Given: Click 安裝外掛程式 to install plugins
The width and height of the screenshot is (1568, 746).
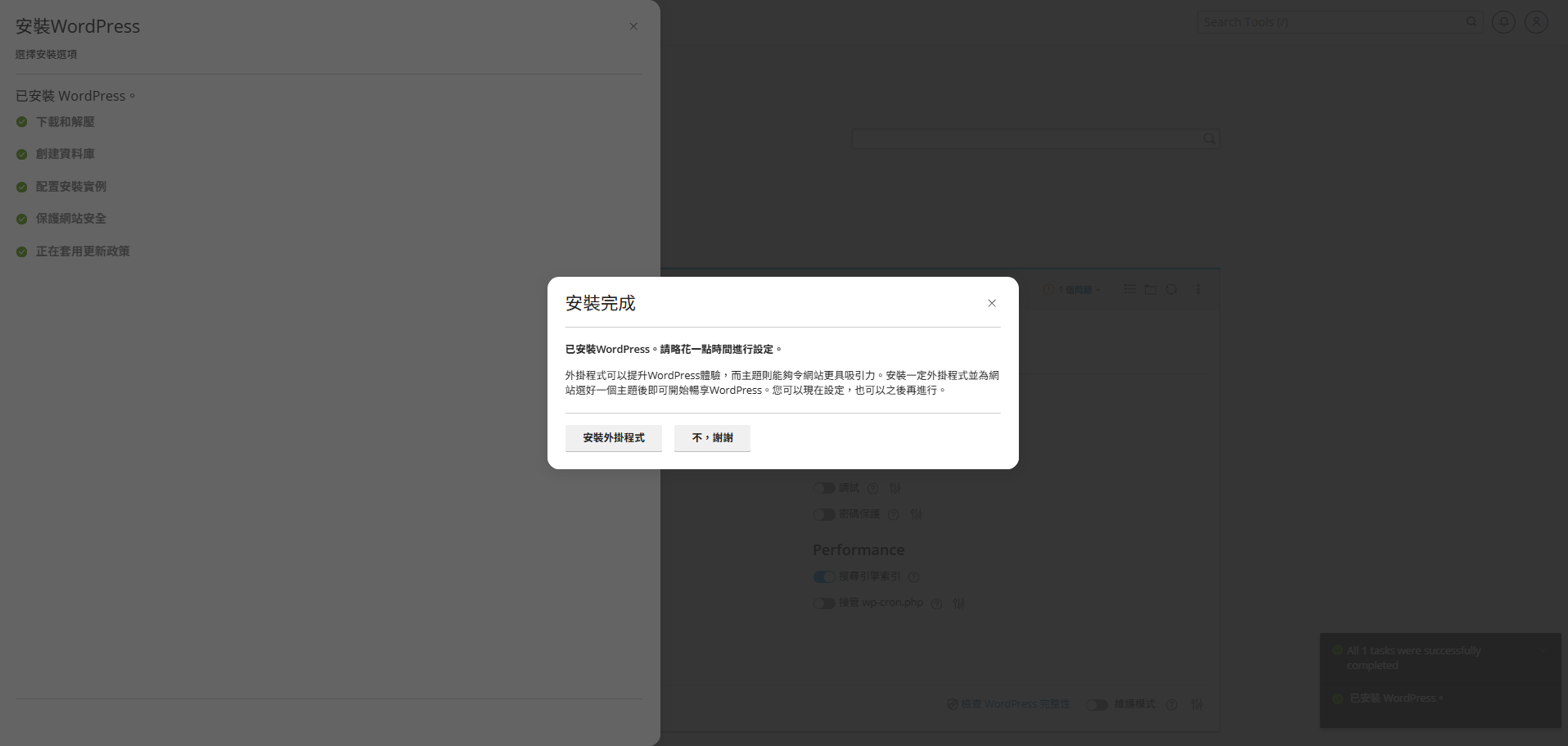Looking at the screenshot, I should tap(613, 438).
